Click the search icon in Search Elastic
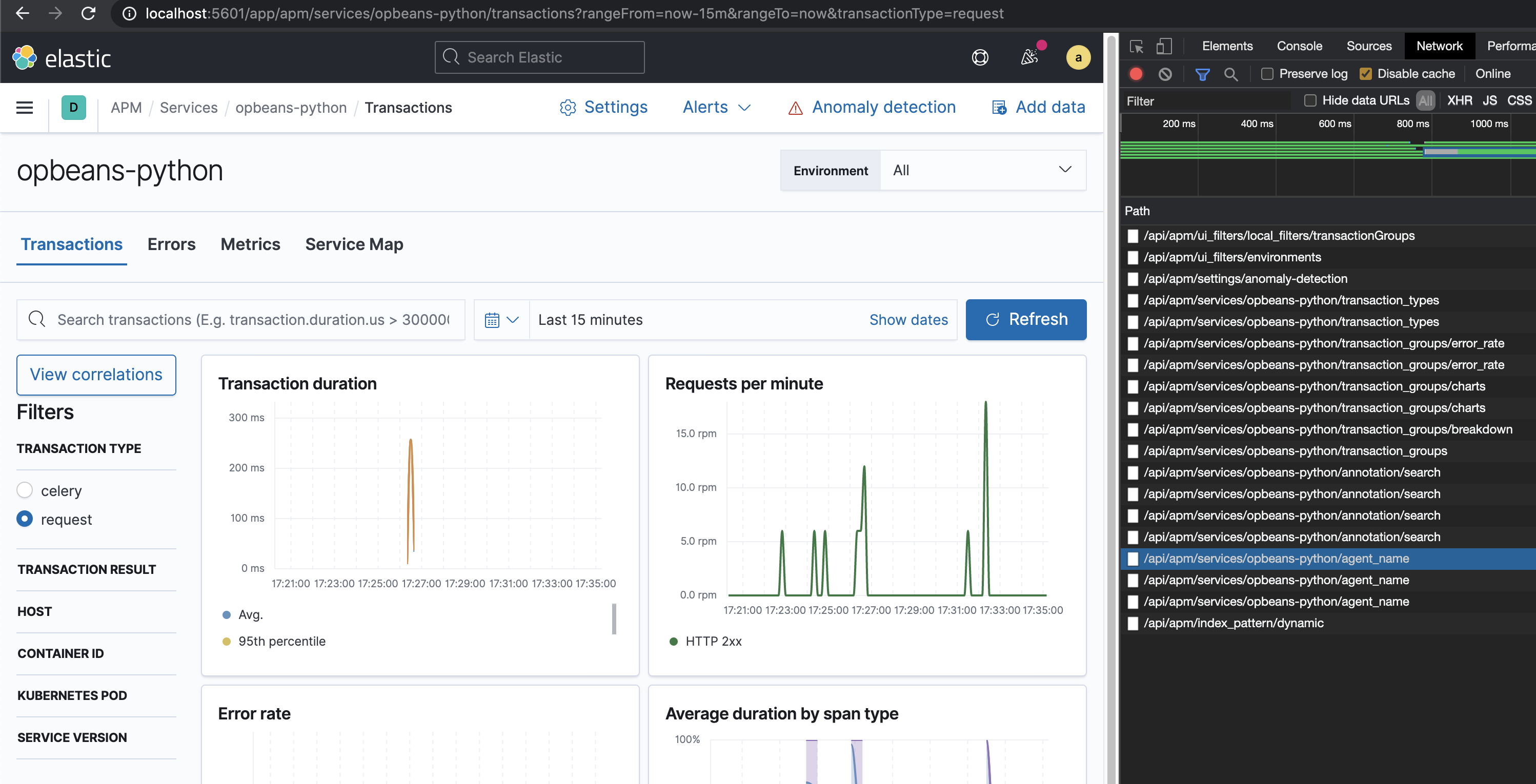 point(451,57)
